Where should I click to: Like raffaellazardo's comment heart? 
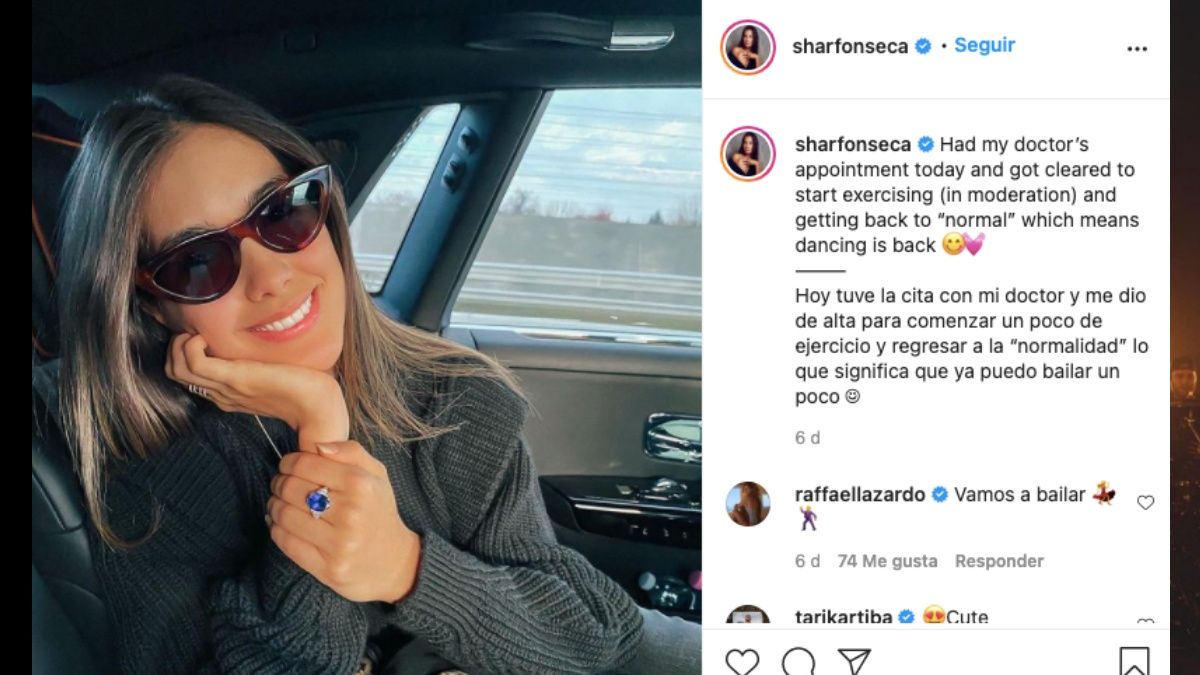click(x=1146, y=503)
